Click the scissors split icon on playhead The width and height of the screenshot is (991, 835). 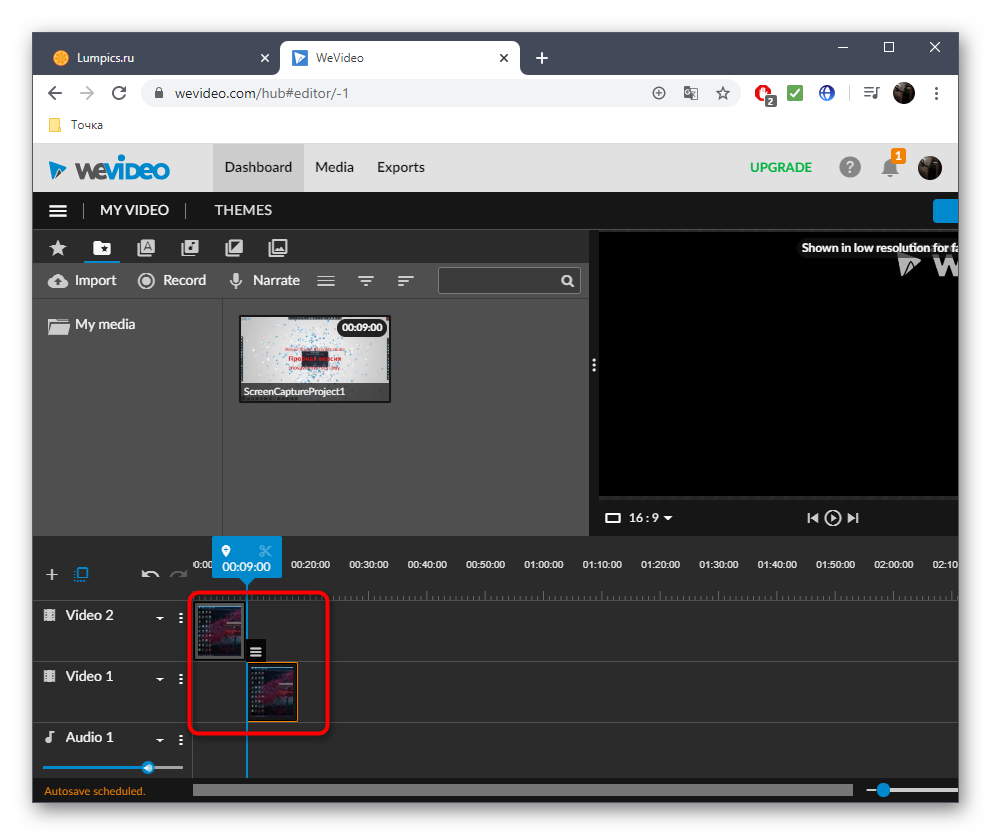coord(265,551)
